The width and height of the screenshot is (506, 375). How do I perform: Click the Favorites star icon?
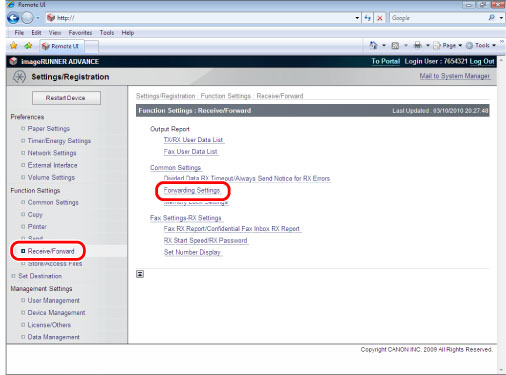[x=13, y=46]
